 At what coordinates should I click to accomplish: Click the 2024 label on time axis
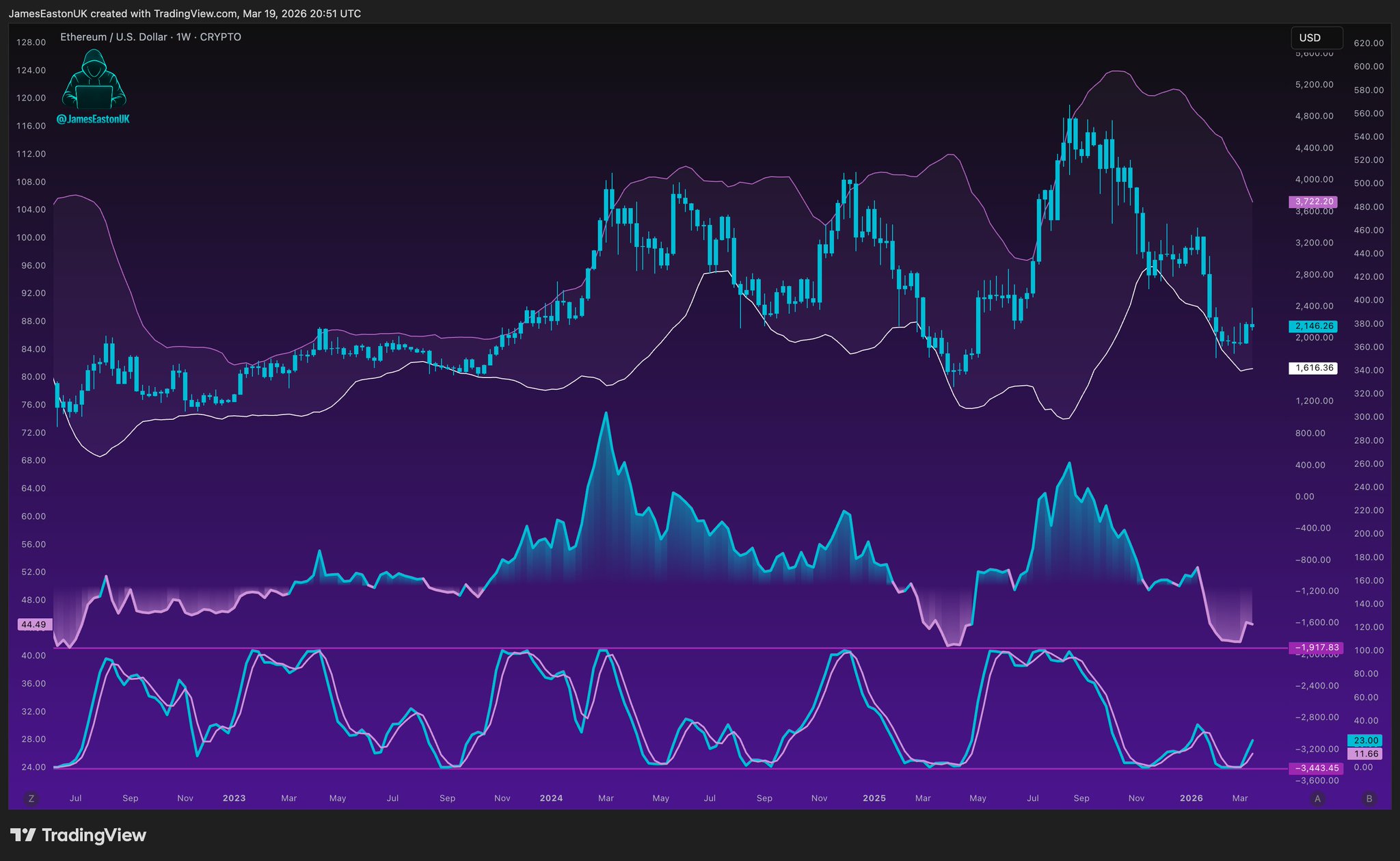point(551,798)
